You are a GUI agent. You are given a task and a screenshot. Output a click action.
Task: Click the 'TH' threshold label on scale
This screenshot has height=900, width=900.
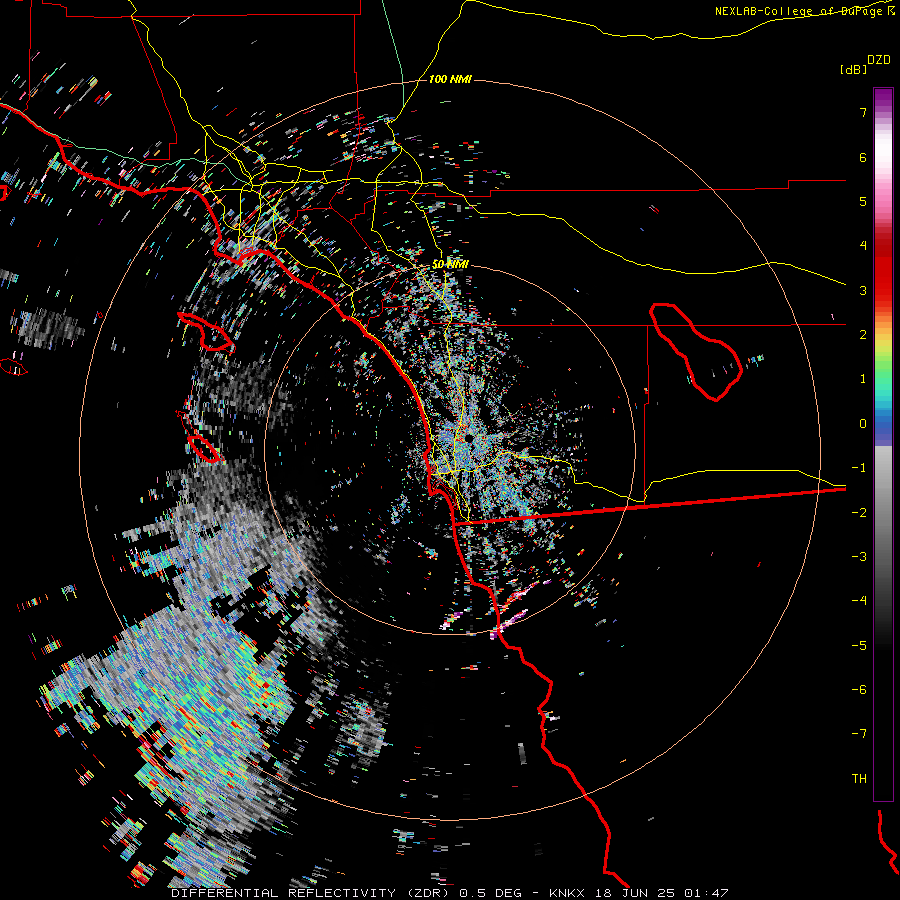click(859, 779)
